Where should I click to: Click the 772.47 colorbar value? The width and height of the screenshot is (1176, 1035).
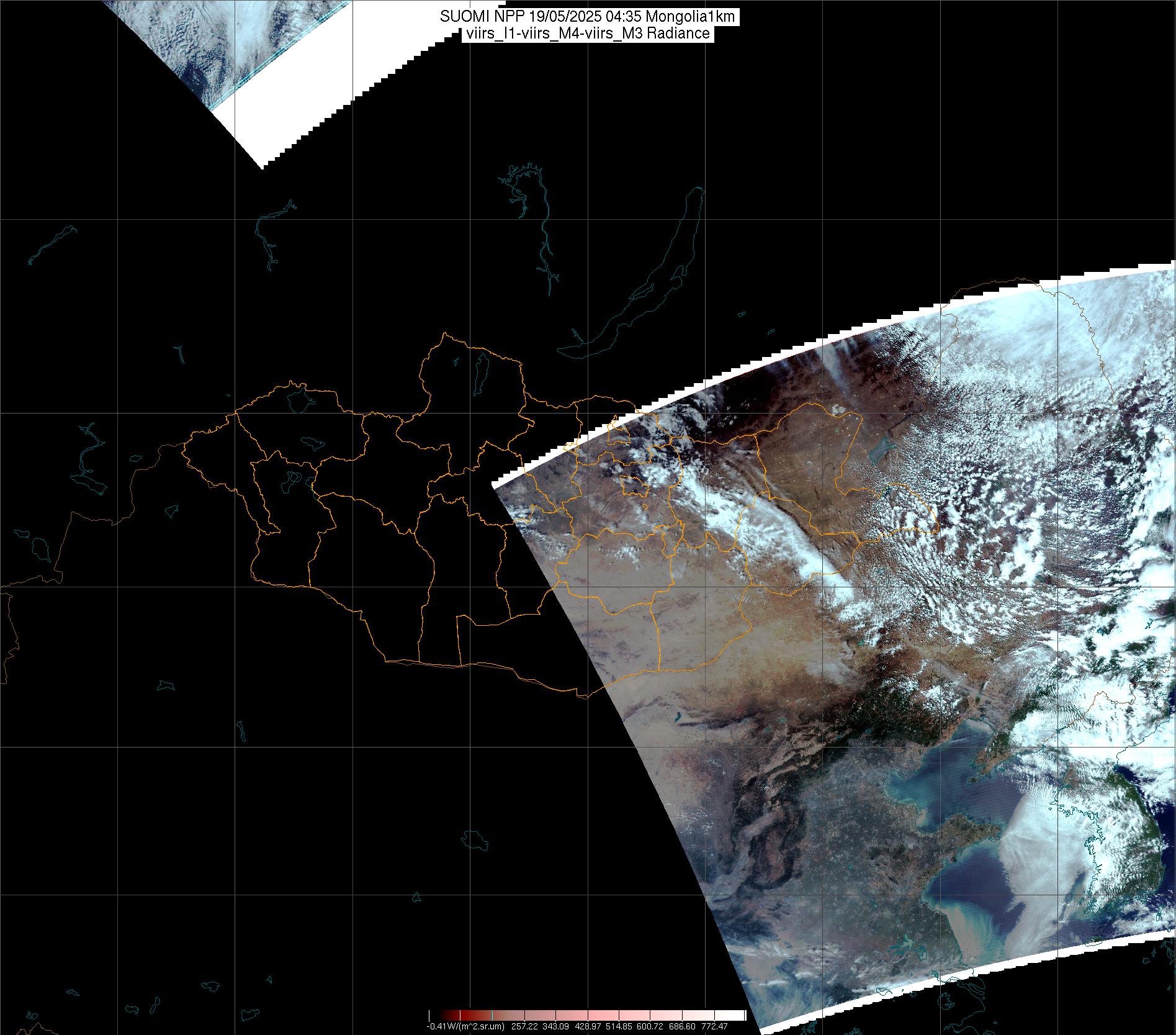tap(714, 1026)
